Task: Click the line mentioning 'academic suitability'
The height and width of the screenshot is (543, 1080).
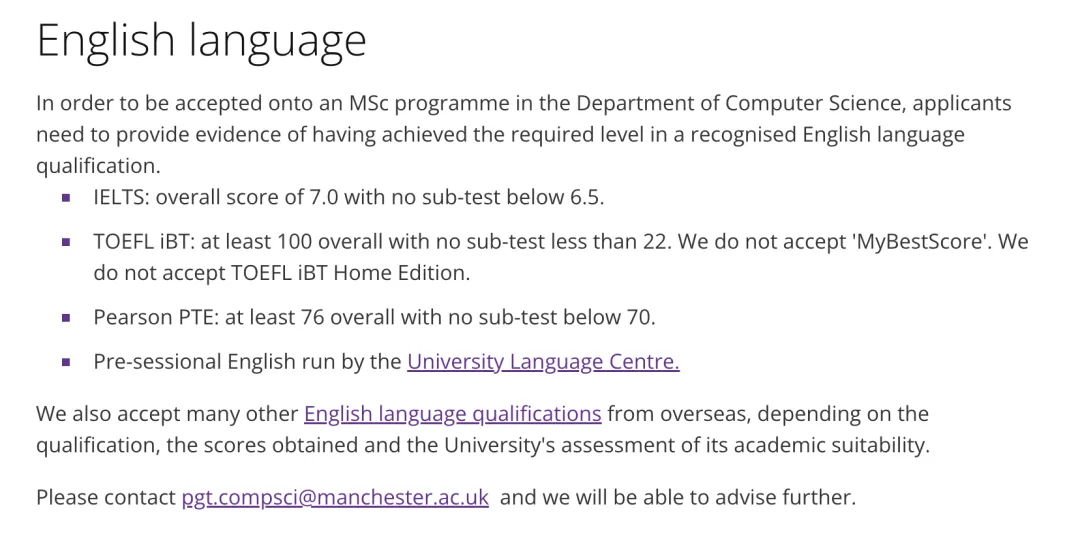Action: [x=482, y=445]
